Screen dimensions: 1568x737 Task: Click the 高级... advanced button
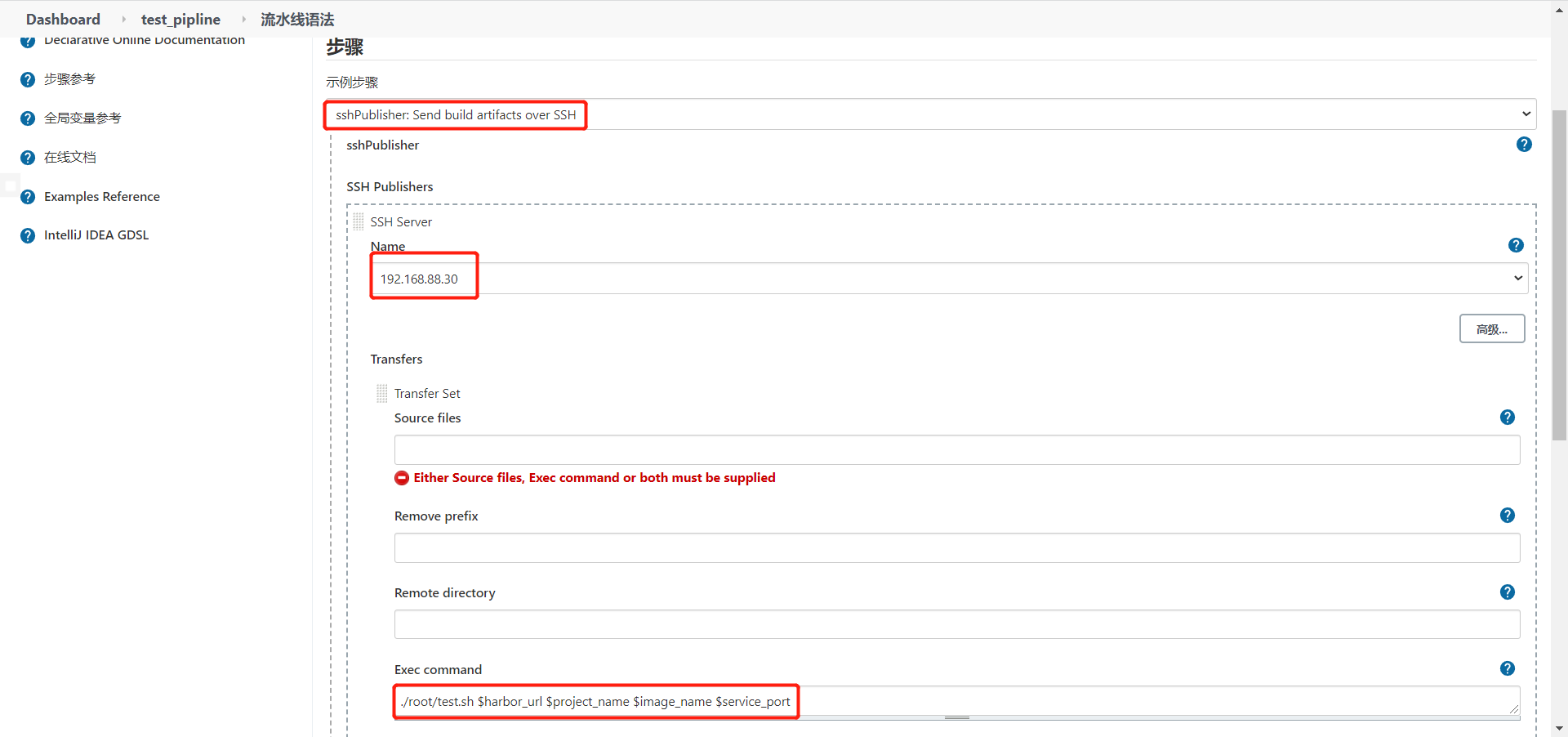pos(1492,329)
